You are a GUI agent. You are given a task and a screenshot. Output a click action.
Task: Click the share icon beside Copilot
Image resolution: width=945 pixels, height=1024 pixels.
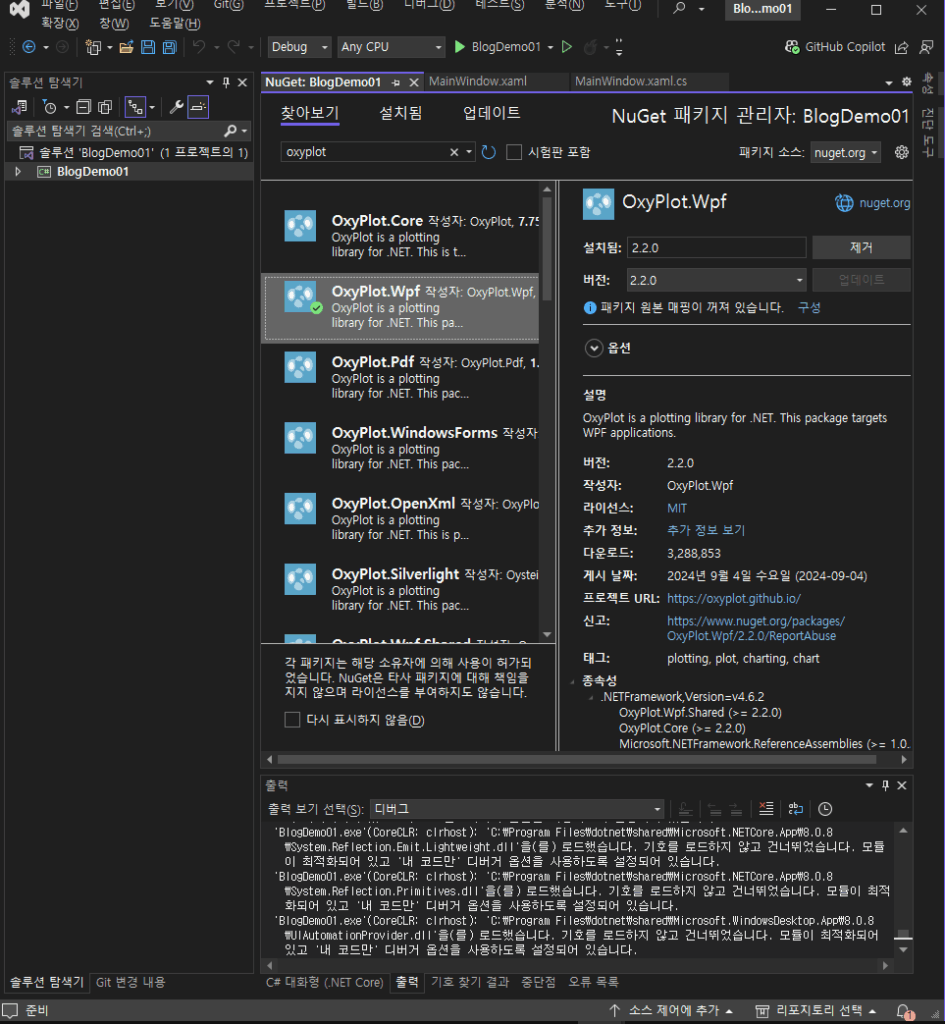point(901,47)
